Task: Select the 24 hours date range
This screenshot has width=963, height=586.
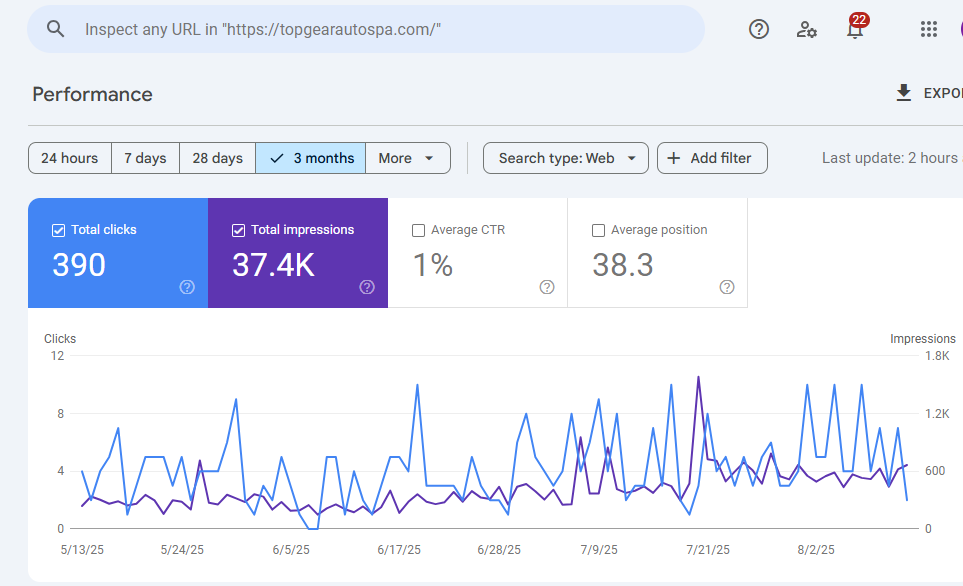Action: [69, 158]
